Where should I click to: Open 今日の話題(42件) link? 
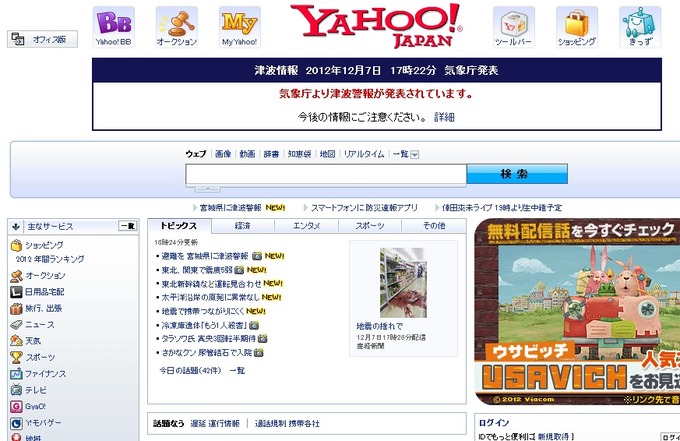pos(190,371)
